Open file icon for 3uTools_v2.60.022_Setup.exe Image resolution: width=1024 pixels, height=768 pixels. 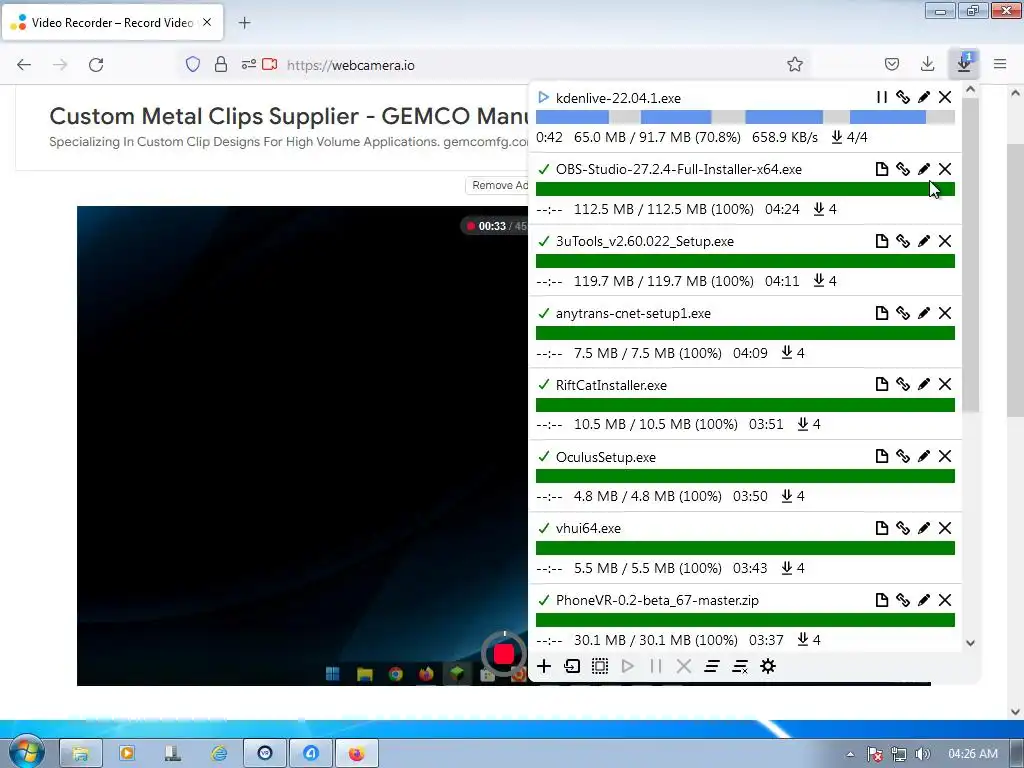pos(882,241)
